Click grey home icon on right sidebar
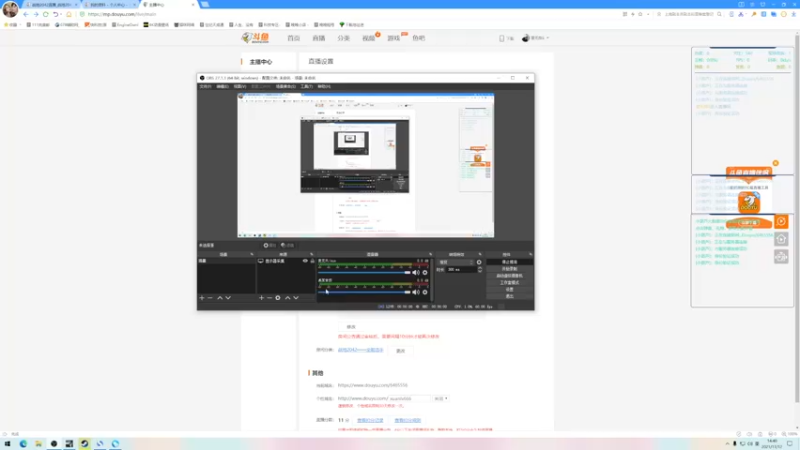This screenshot has height=450, width=800. point(781,239)
